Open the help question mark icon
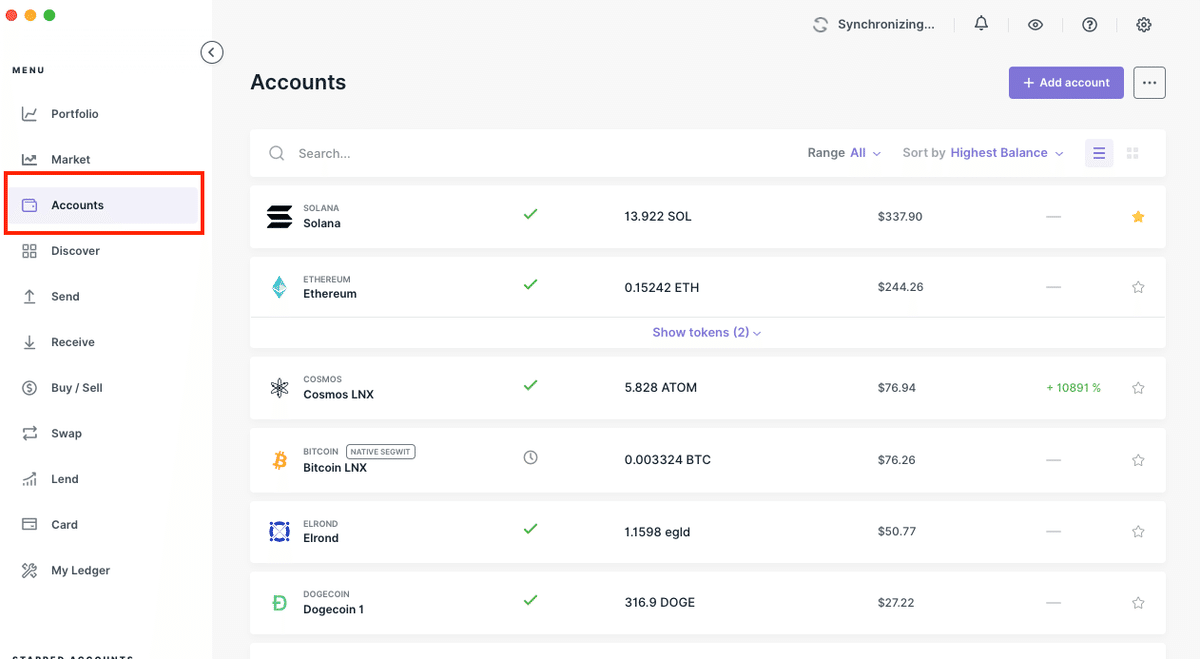Image resolution: width=1200 pixels, height=659 pixels. point(1090,25)
